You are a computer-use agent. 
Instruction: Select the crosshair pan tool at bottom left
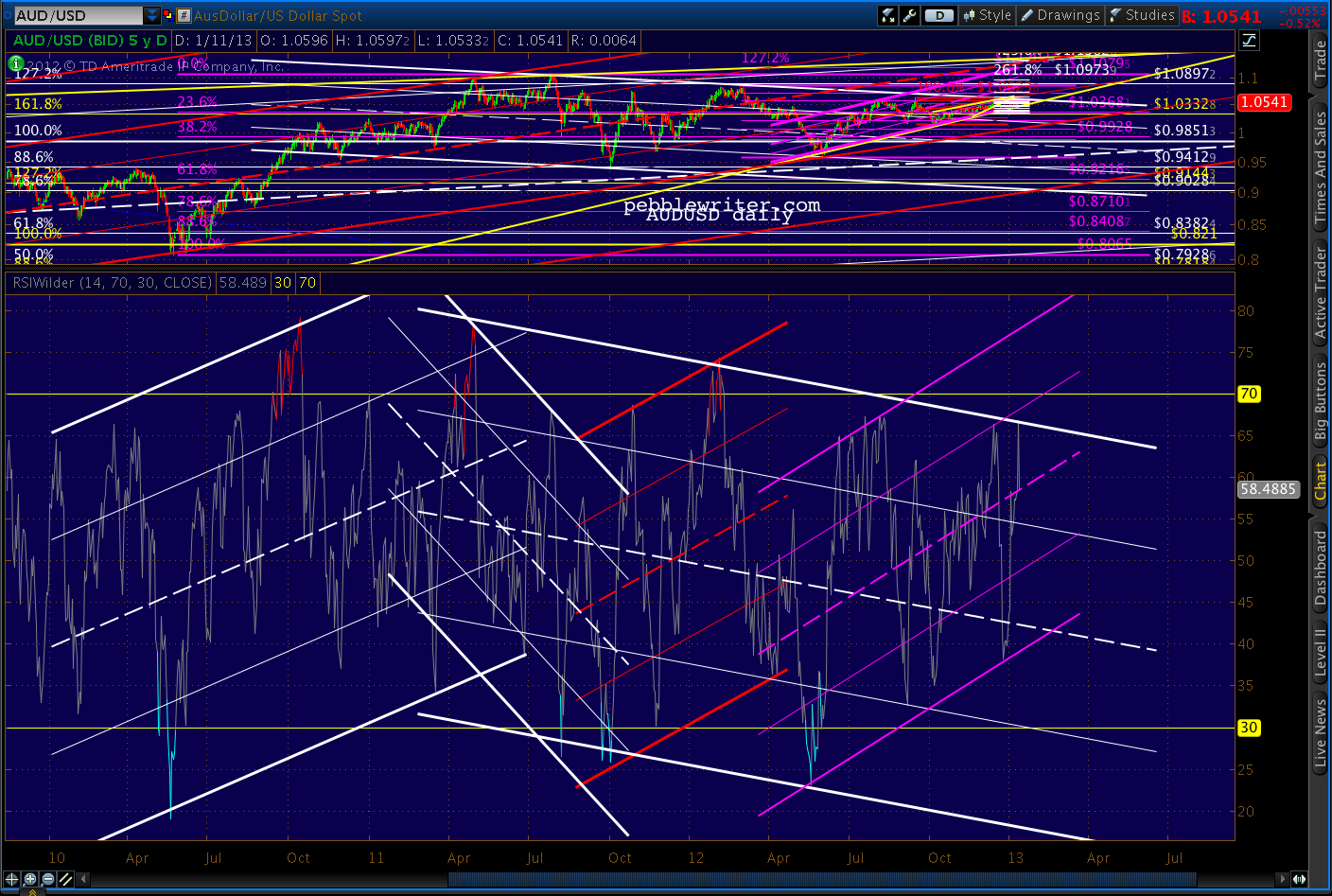(11, 879)
